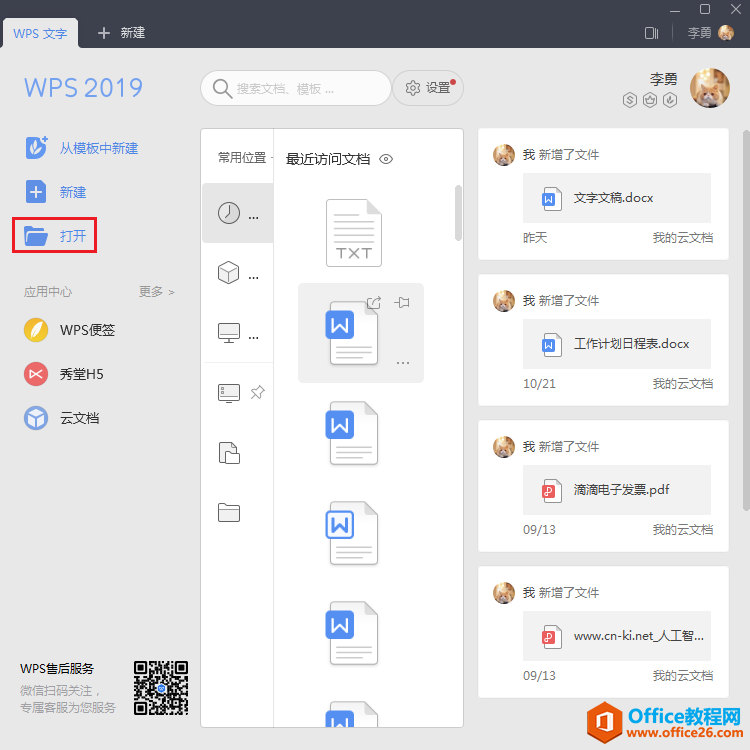Image resolution: width=750 pixels, height=750 pixels.
Task: Open the WPS便签 note app
Action: click(x=70, y=330)
